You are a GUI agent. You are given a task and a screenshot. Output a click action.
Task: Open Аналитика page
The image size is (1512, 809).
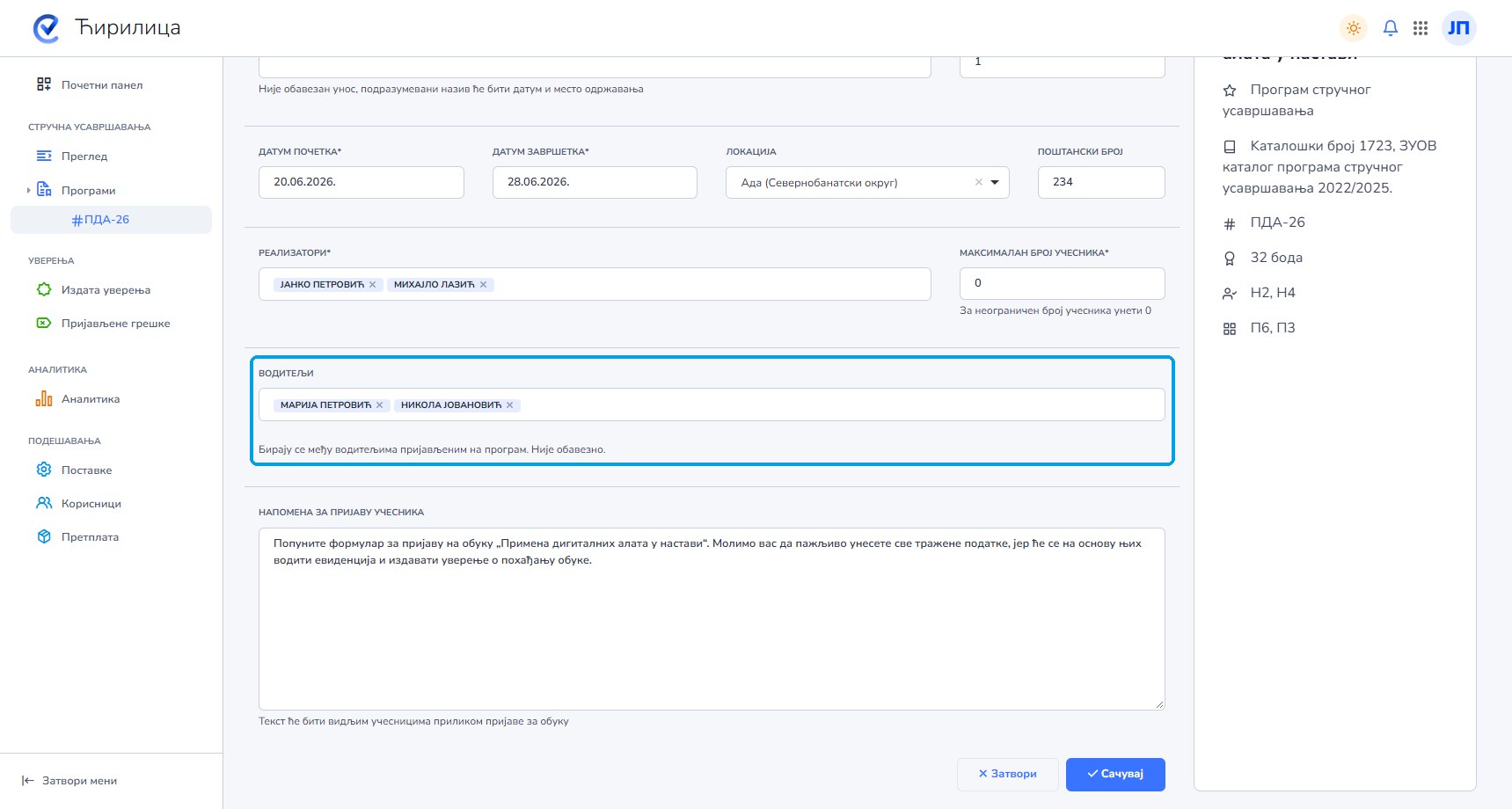point(91,399)
